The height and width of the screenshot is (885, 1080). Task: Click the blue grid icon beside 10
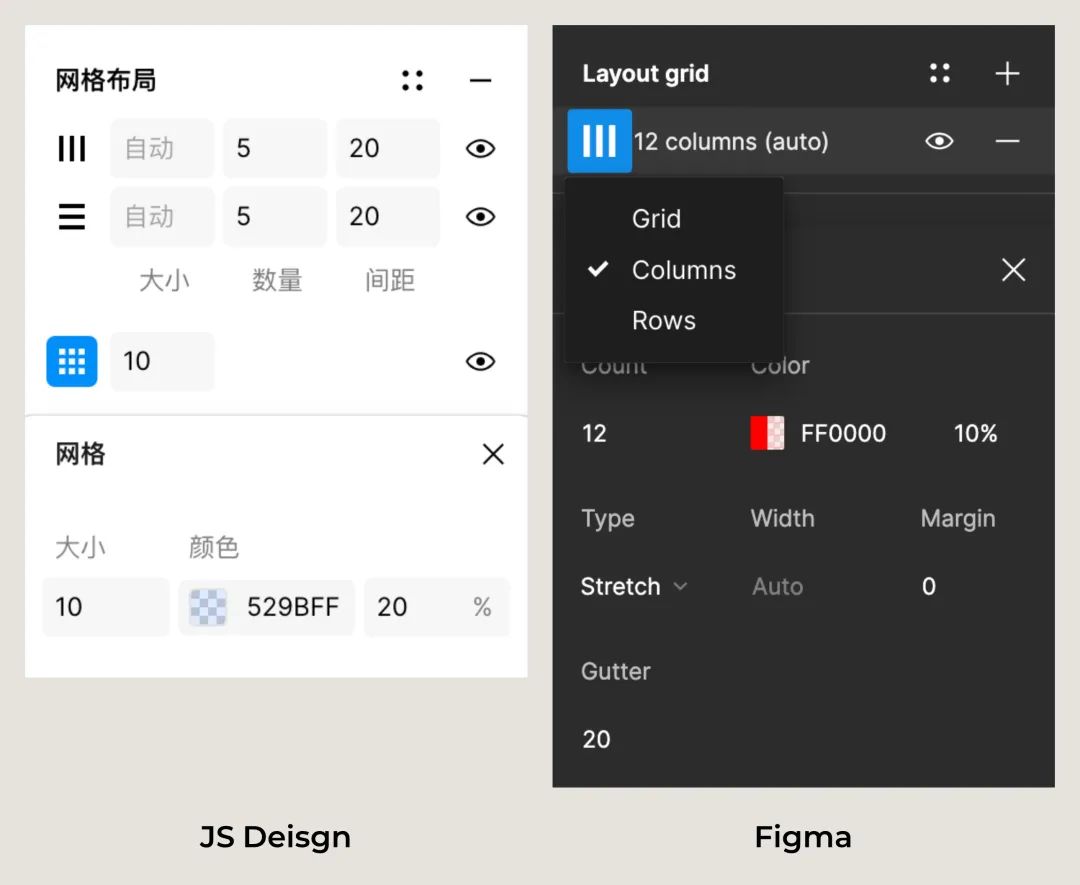click(72, 361)
